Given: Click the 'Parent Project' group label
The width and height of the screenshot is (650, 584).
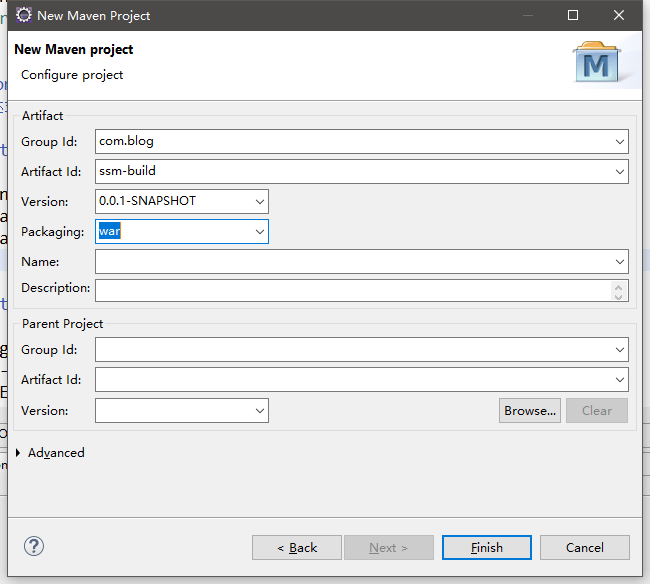Looking at the screenshot, I should click(63, 324).
